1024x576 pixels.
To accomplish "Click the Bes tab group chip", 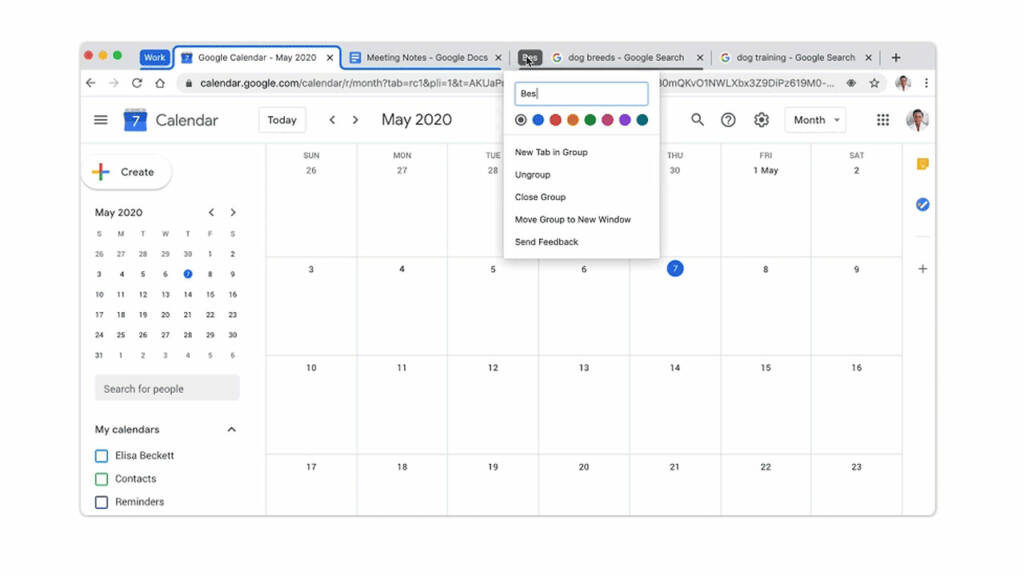I will [530, 57].
